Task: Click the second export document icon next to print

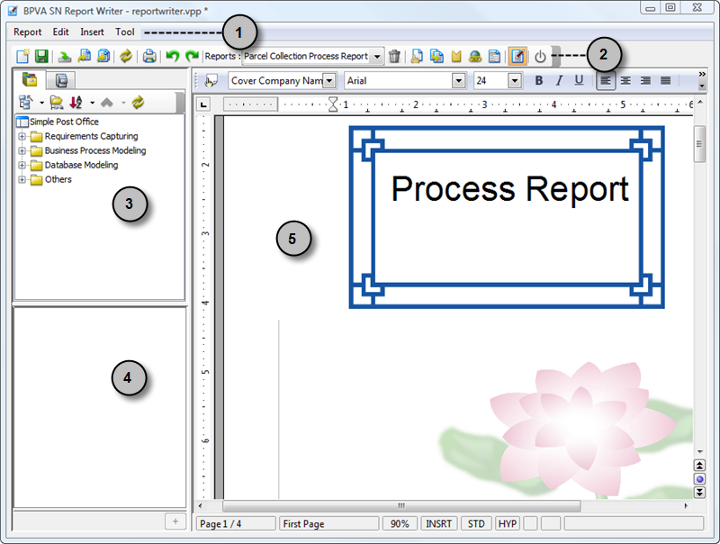Action: pyautogui.click(x=104, y=56)
